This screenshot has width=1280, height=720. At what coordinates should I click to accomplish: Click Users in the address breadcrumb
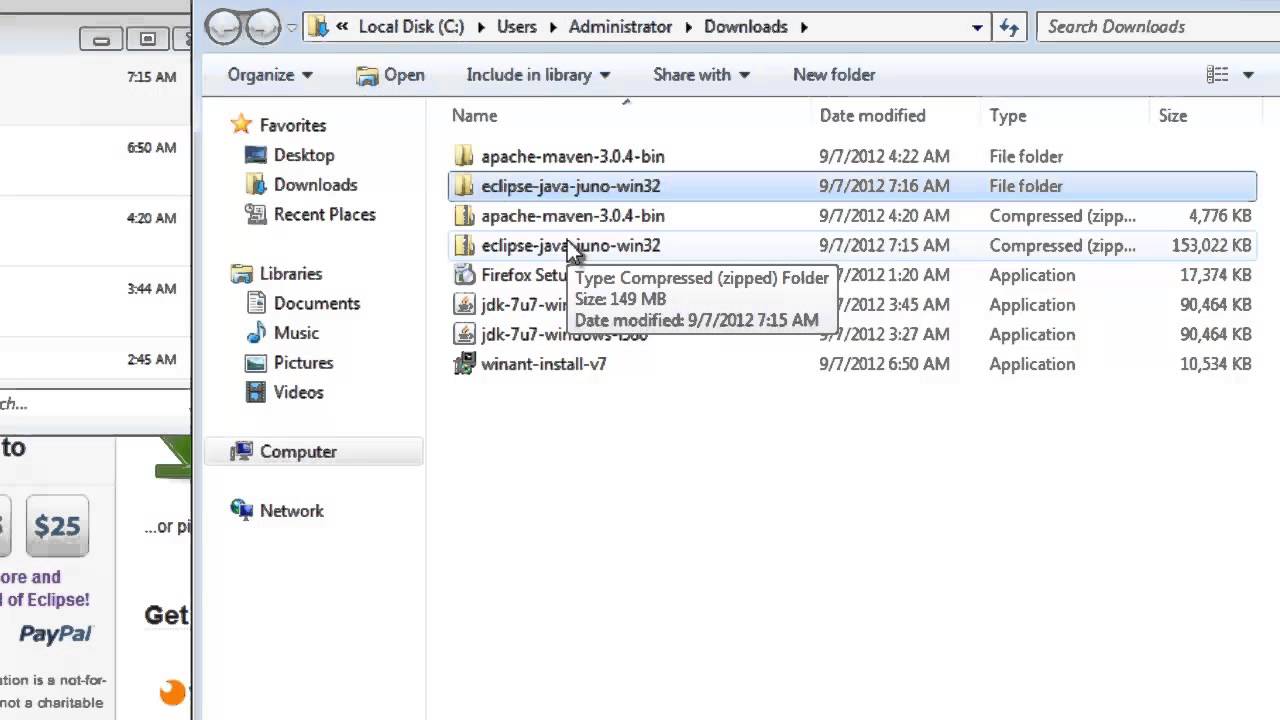[x=516, y=27]
